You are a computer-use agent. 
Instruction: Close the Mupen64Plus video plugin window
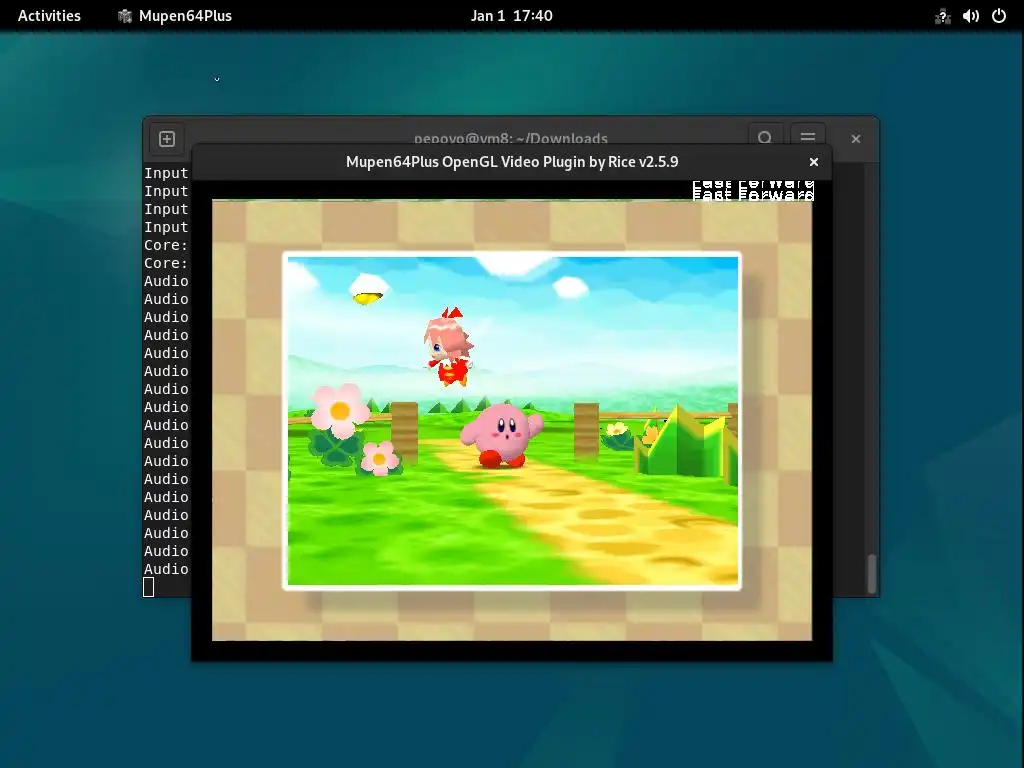pos(814,162)
